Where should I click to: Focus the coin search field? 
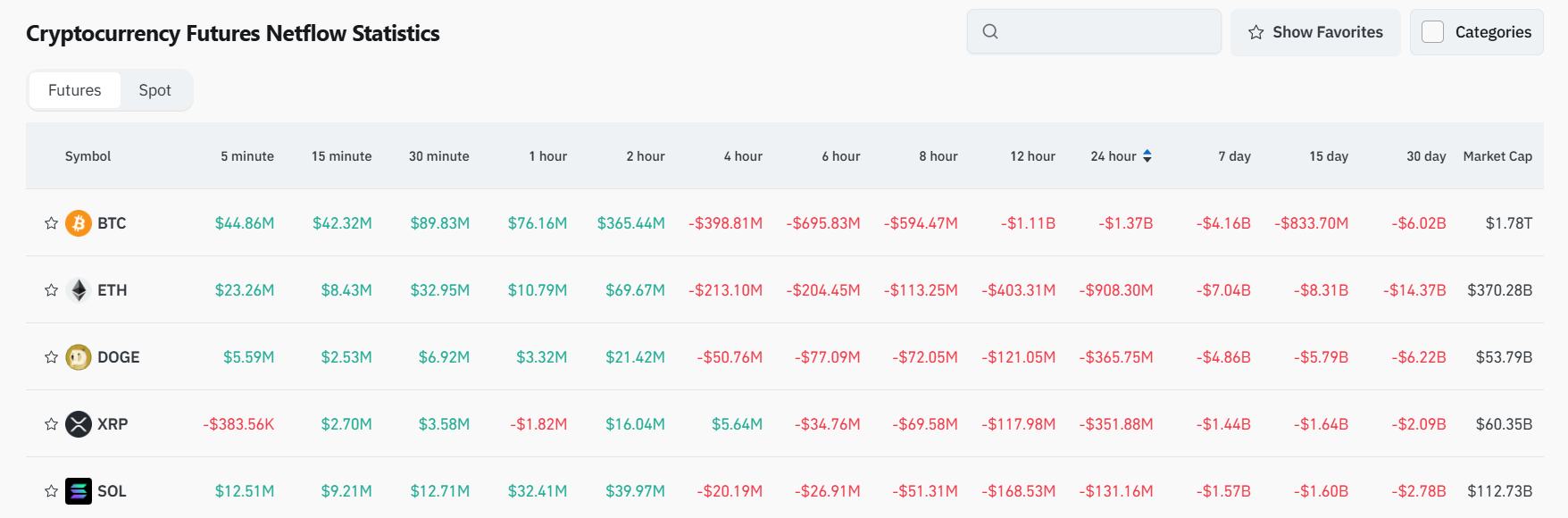coord(1094,32)
